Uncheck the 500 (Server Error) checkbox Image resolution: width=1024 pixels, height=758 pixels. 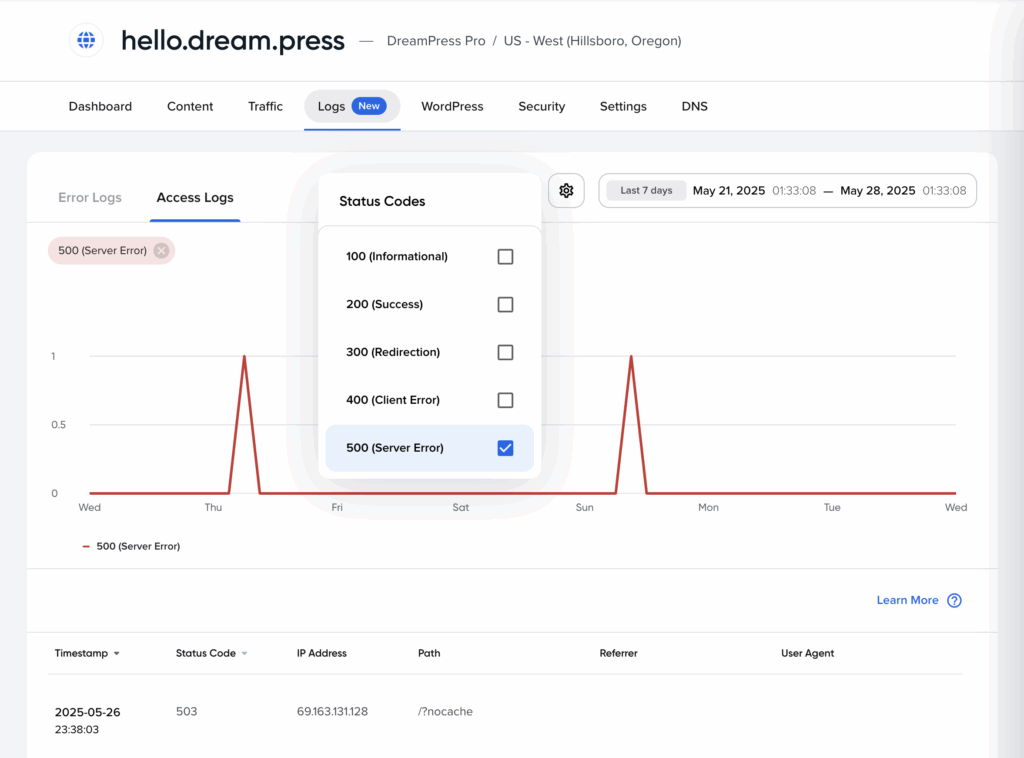pyautogui.click(x=505, y=448)
